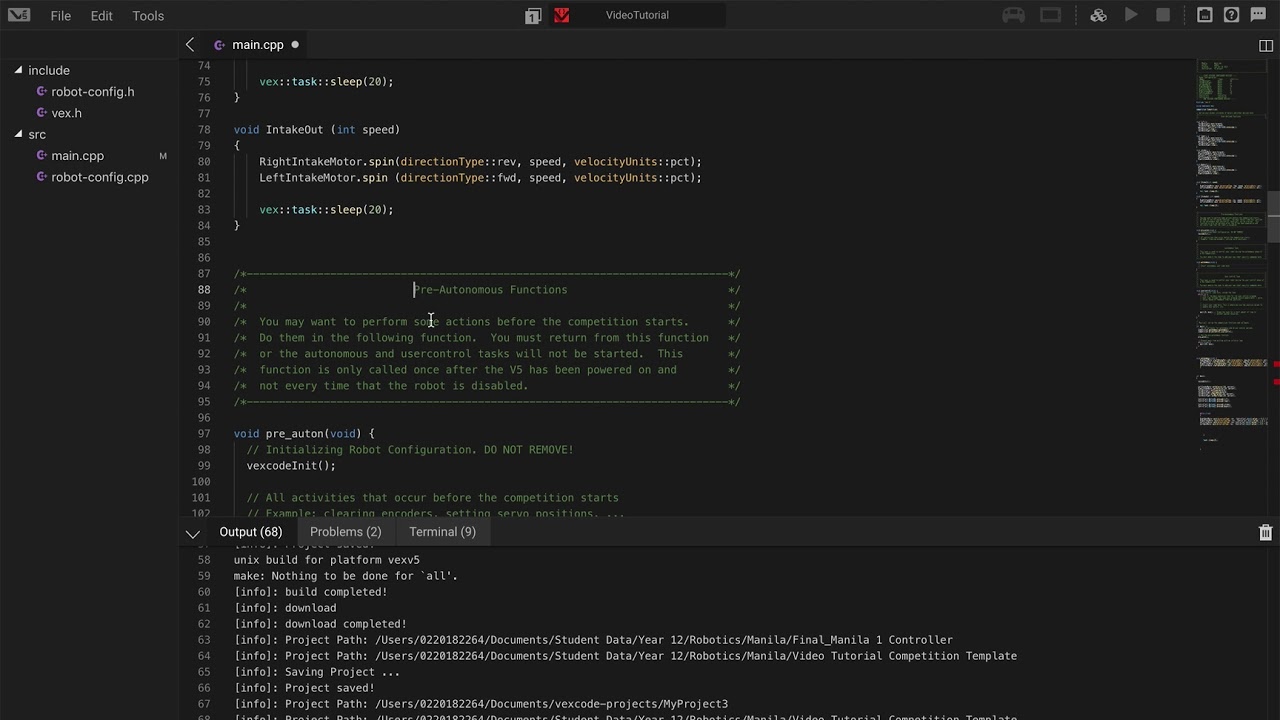Collapse the bottom output panel chevron
The width and height of the screenshot is (1280, 720).
coord(192,533)
